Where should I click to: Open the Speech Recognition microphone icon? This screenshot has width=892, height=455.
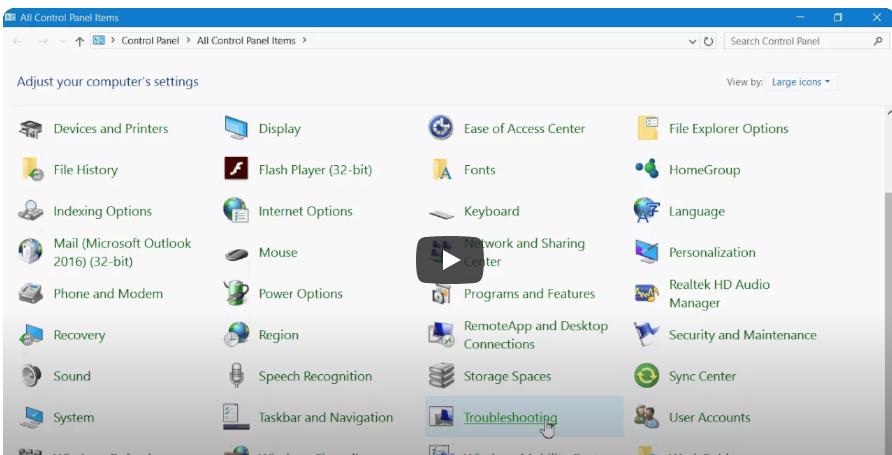pos(236,376)
